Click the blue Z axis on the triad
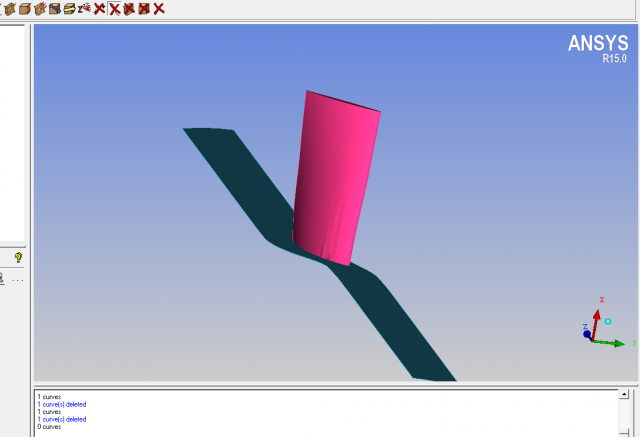Image resolution: width=640 pixels, height=437 pixels. [x=587, y=333]
